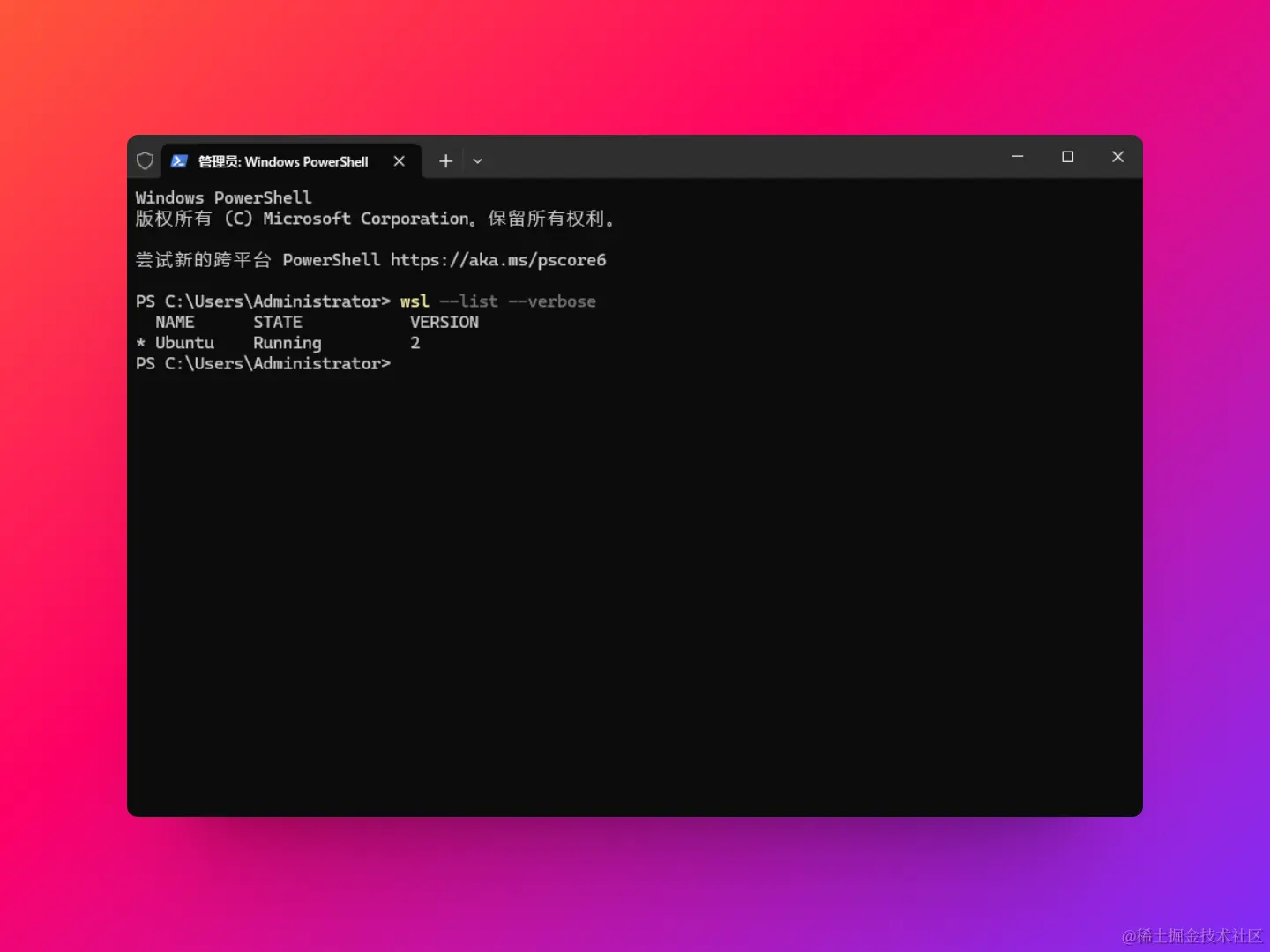
Task: Click the https://aka.ms/pscore6 link
Action: point(498,260)
